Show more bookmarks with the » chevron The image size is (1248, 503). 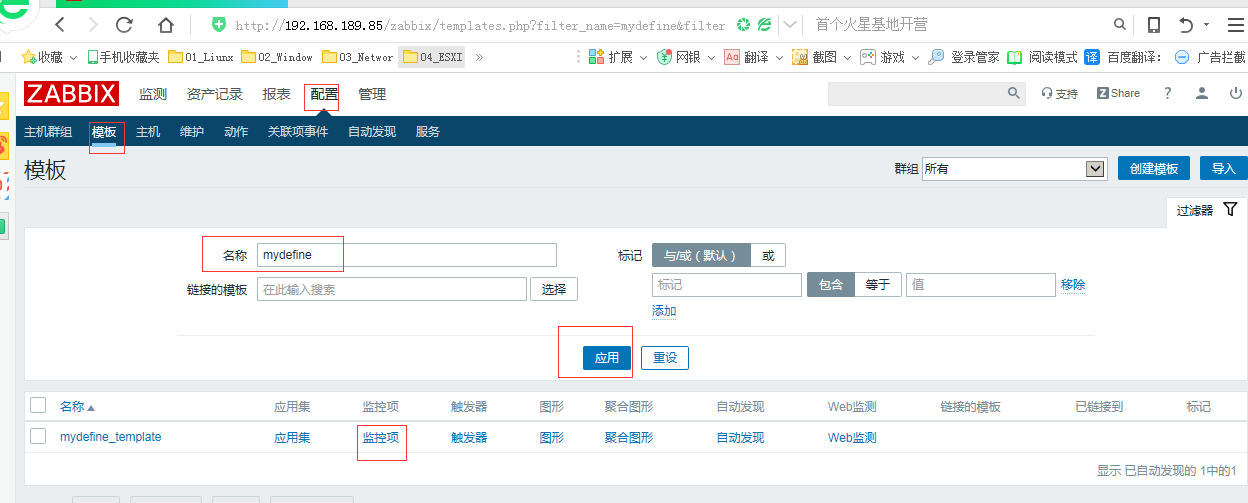coord(479,57)
